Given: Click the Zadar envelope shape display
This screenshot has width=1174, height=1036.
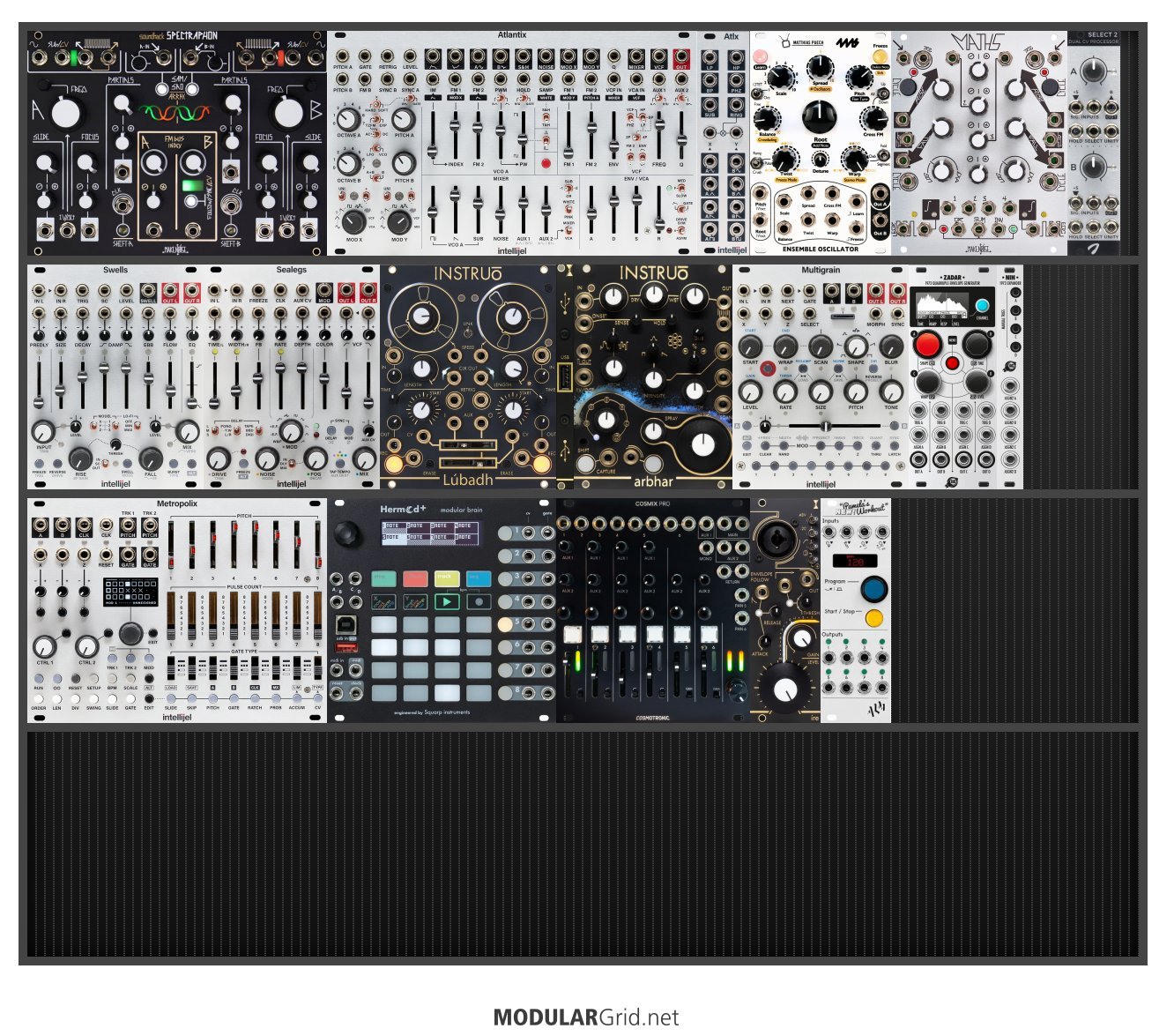Looking at the screenshot, I should (x=942, y=304).
